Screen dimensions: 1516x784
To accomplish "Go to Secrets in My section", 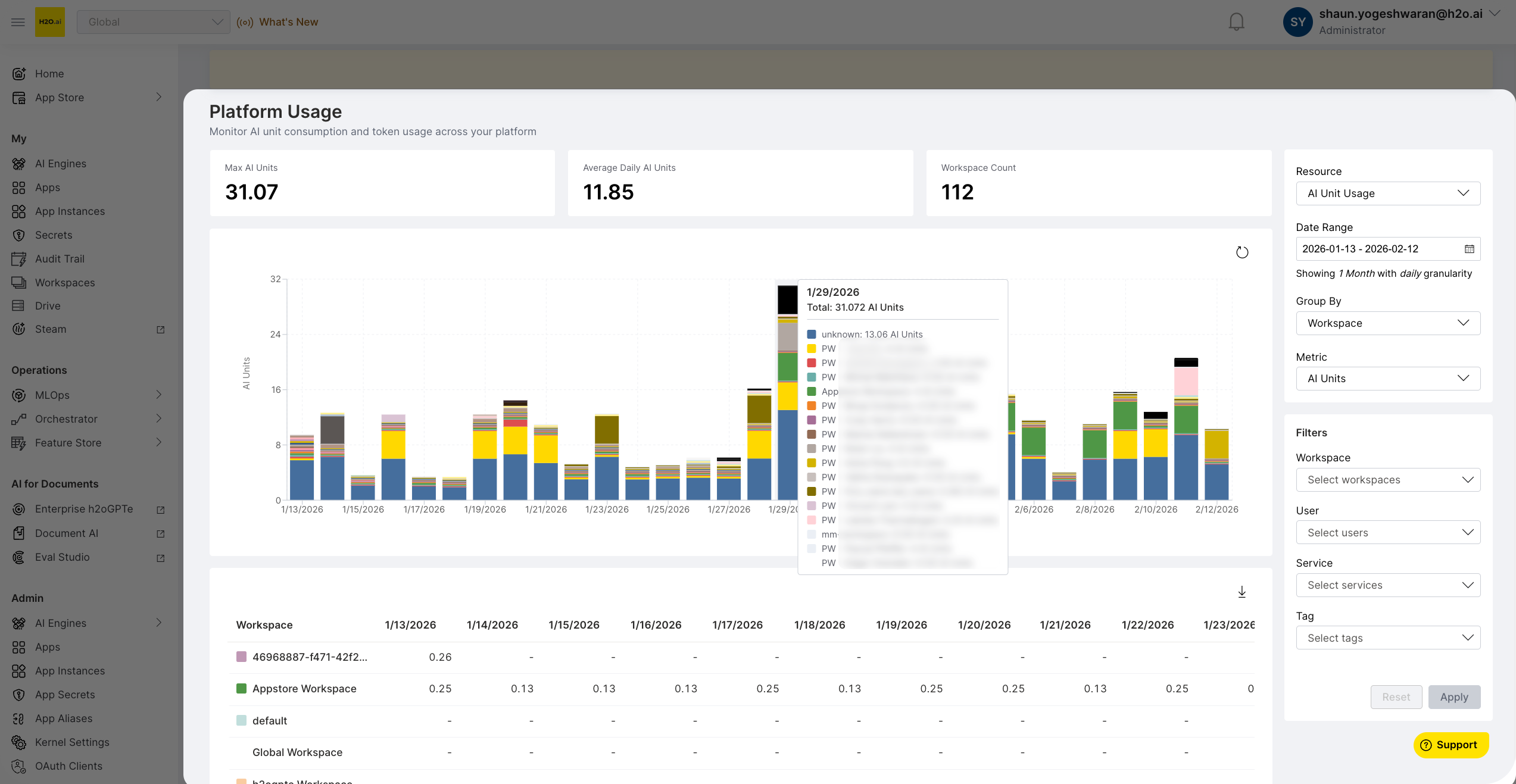I will (54, 235).
